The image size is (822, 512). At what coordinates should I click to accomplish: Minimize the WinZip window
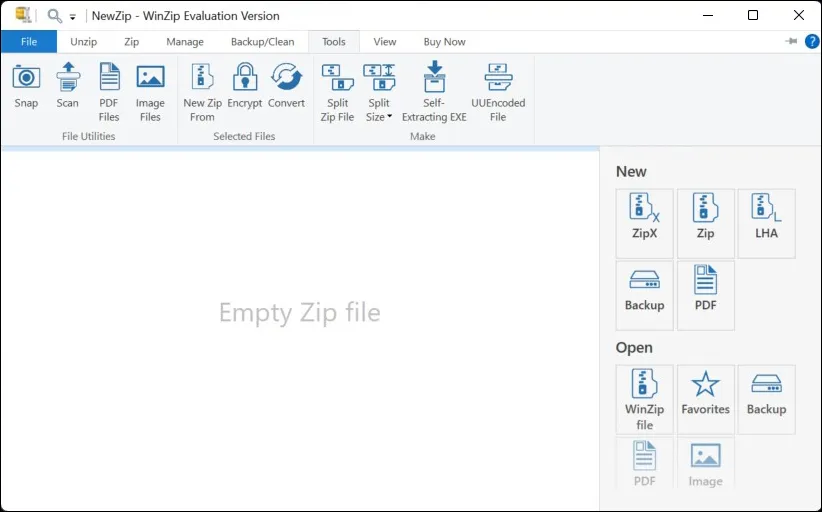(708, 15)
